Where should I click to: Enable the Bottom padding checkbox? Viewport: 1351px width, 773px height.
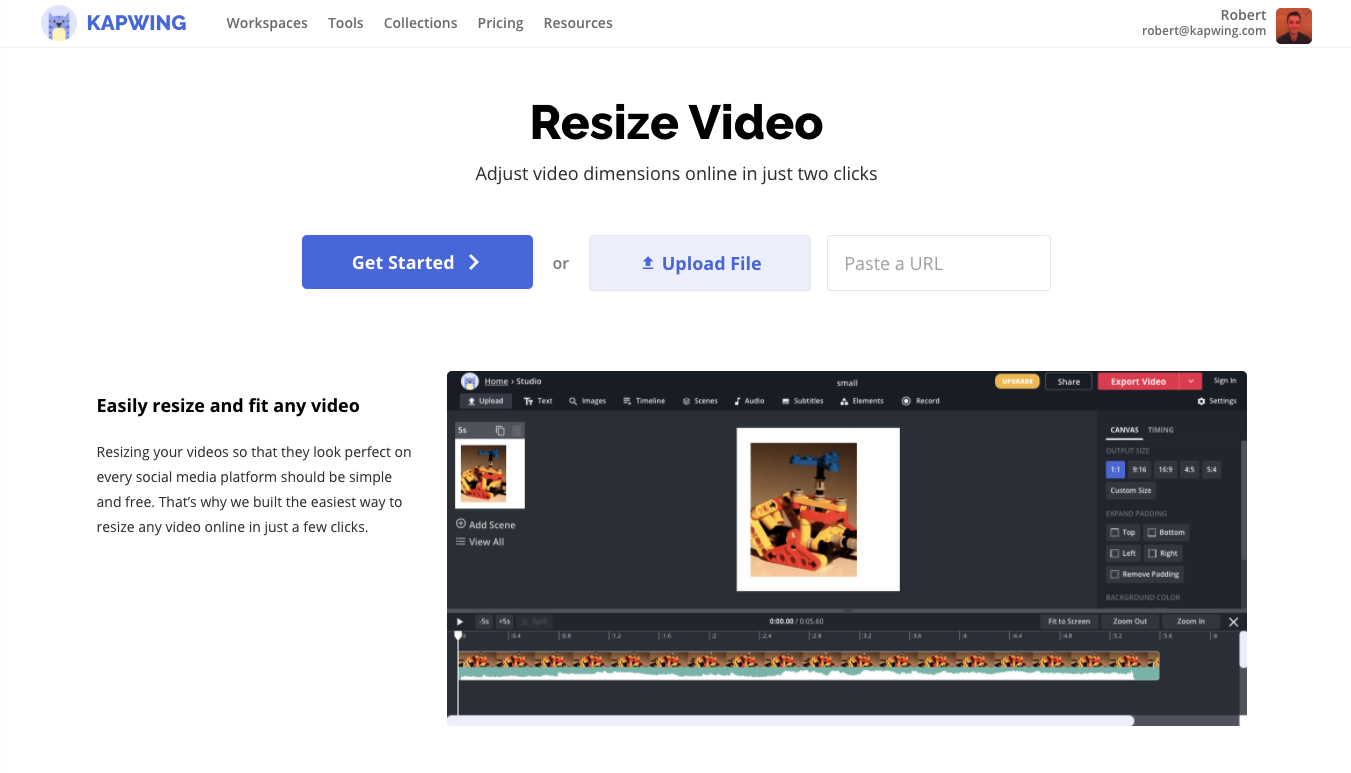[1152, 532]
